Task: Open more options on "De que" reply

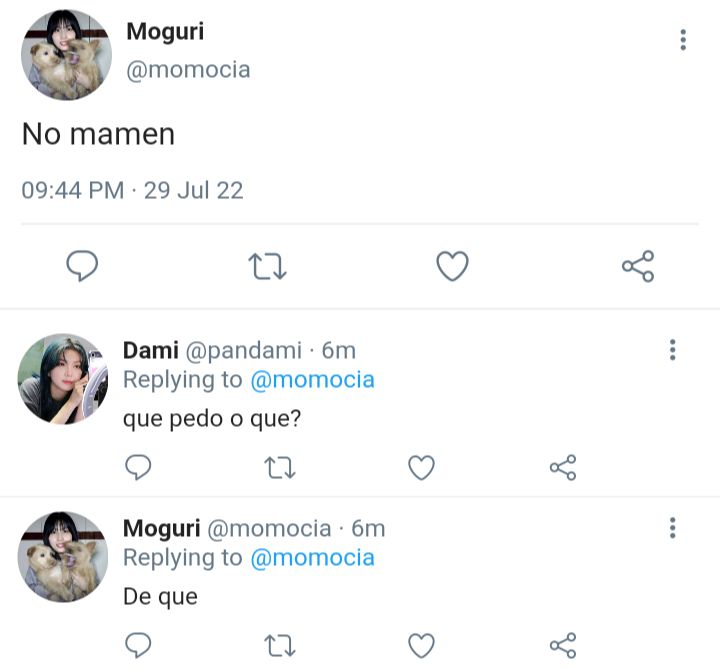Action: [x=673, y=528]
